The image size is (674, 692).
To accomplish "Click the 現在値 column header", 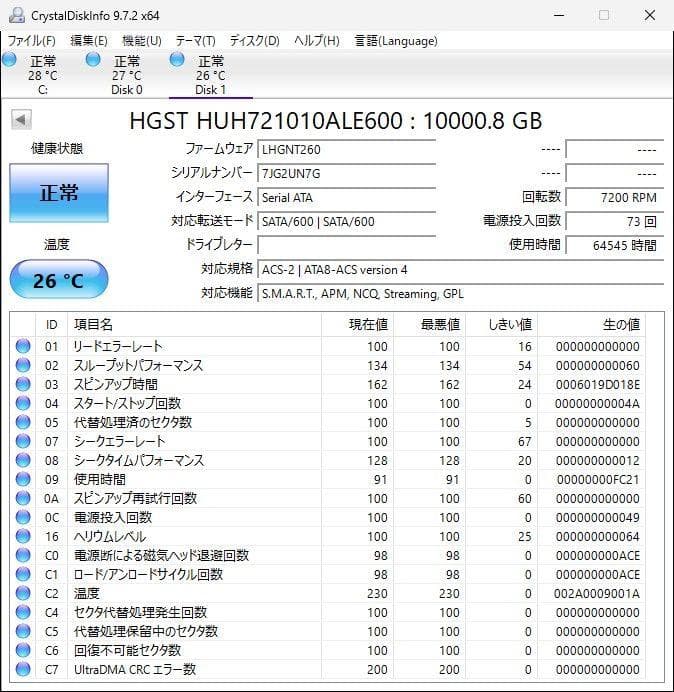I will pyautogui.click(x=358, y=324).
